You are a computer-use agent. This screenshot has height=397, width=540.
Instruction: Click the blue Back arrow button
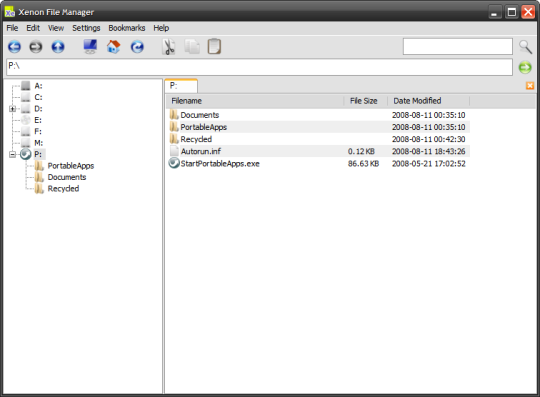pos(14,47)
